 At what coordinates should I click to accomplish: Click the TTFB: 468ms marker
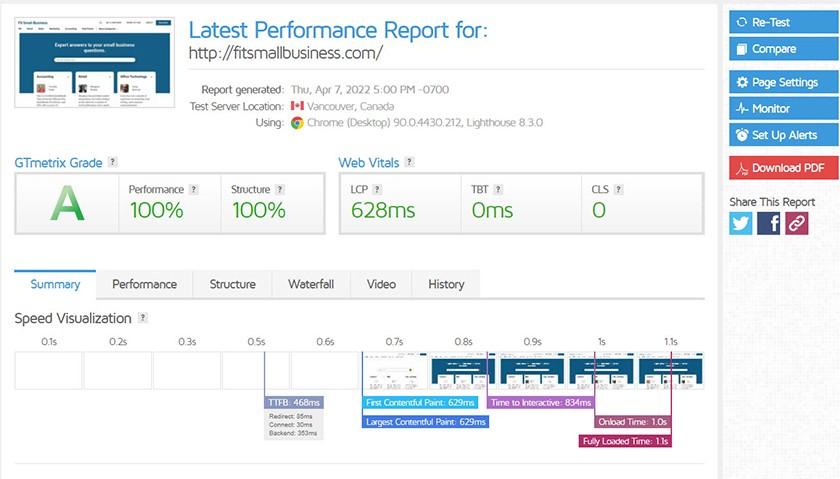[x=294, y=402]
